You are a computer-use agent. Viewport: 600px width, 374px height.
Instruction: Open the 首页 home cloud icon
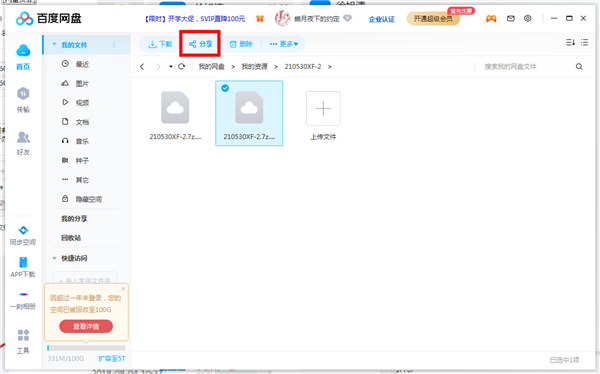click(23, 57)
